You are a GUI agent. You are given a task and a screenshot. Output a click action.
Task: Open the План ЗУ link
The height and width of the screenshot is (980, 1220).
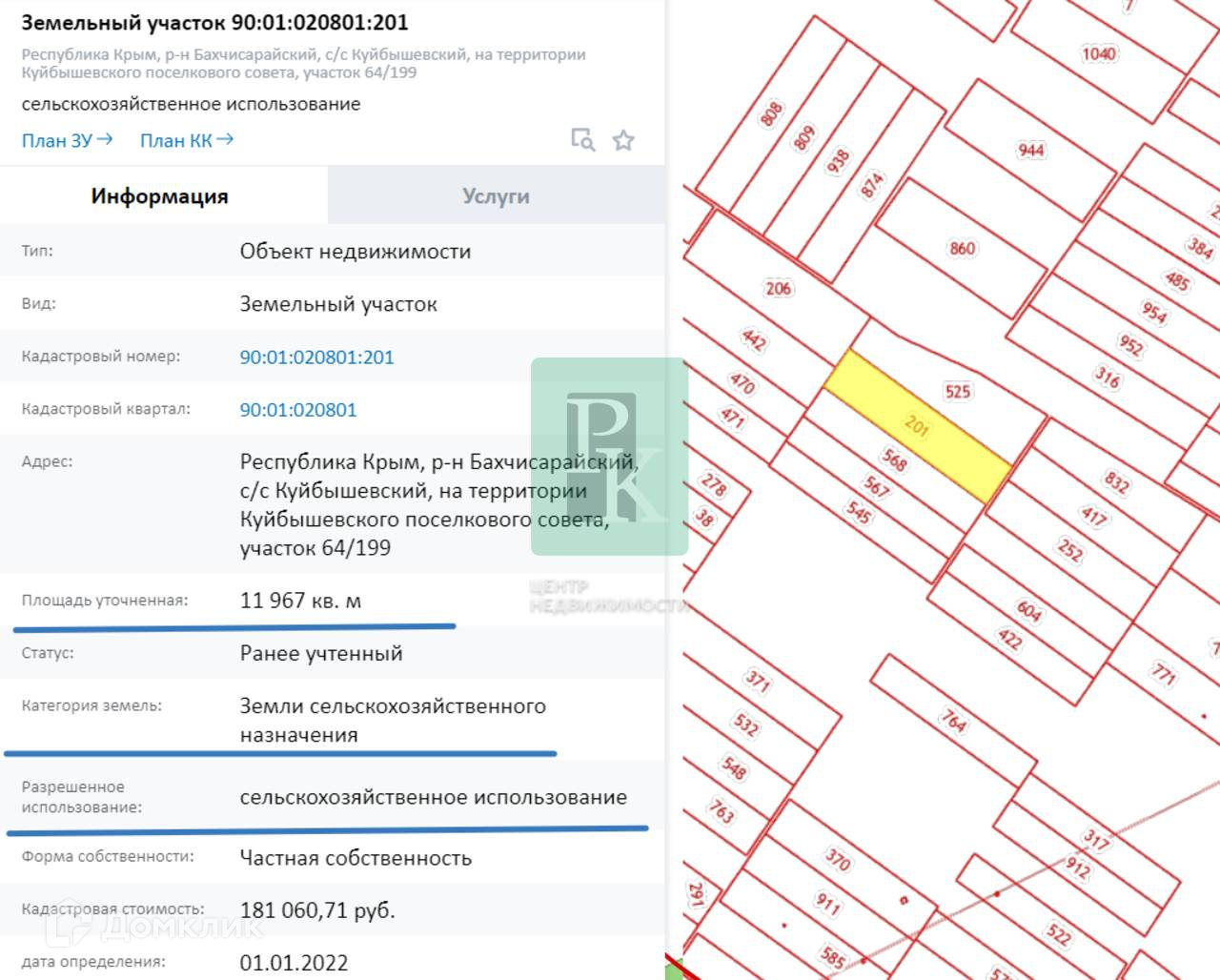[67, 140]
